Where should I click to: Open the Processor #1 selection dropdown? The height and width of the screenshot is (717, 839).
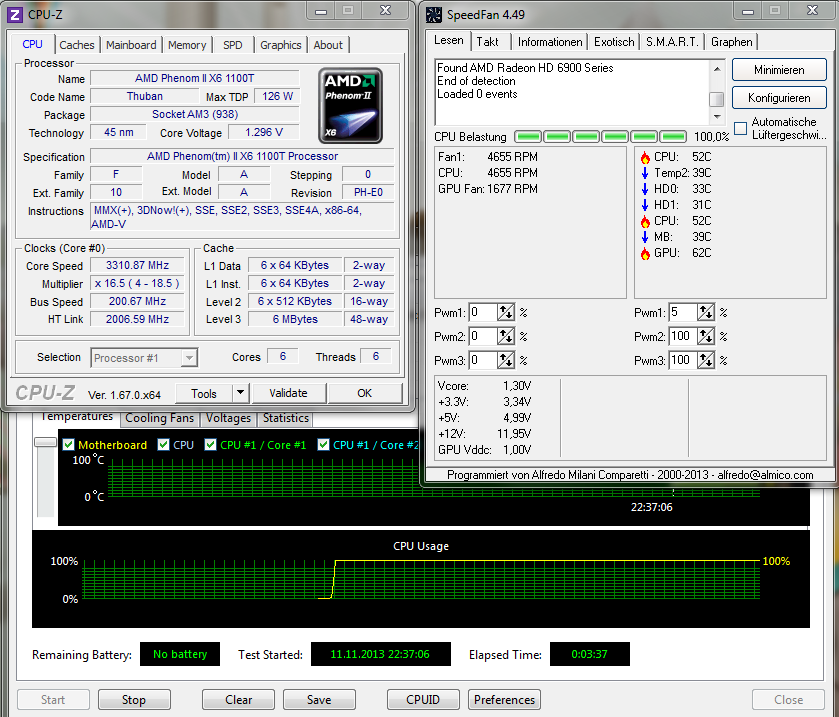click(x=144, y=358)
